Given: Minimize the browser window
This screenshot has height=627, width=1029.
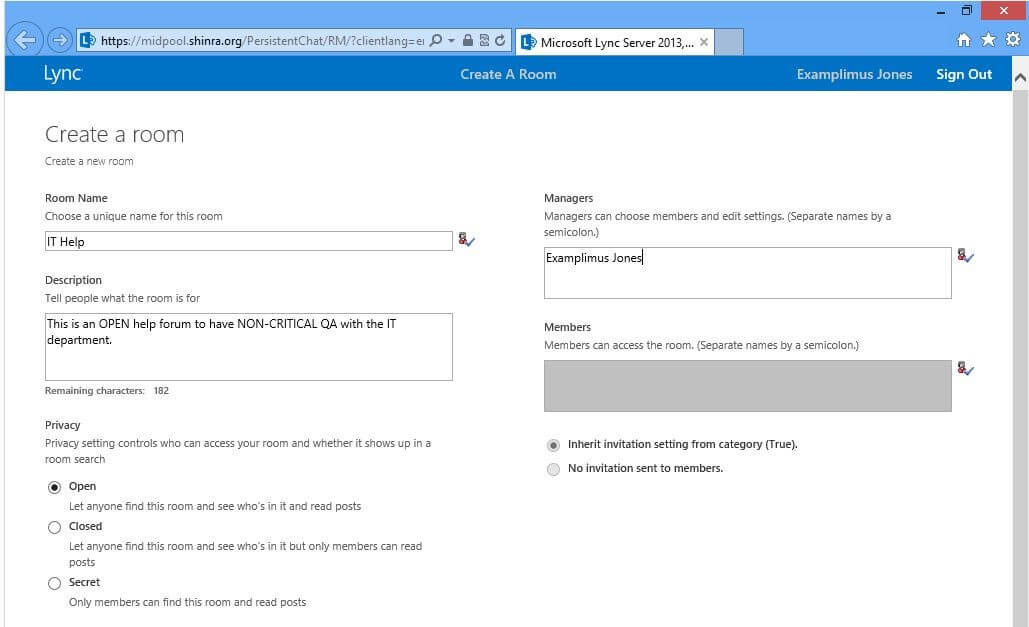Looking at the screenshot, I should pyautogui.click(x=941, y=11).
